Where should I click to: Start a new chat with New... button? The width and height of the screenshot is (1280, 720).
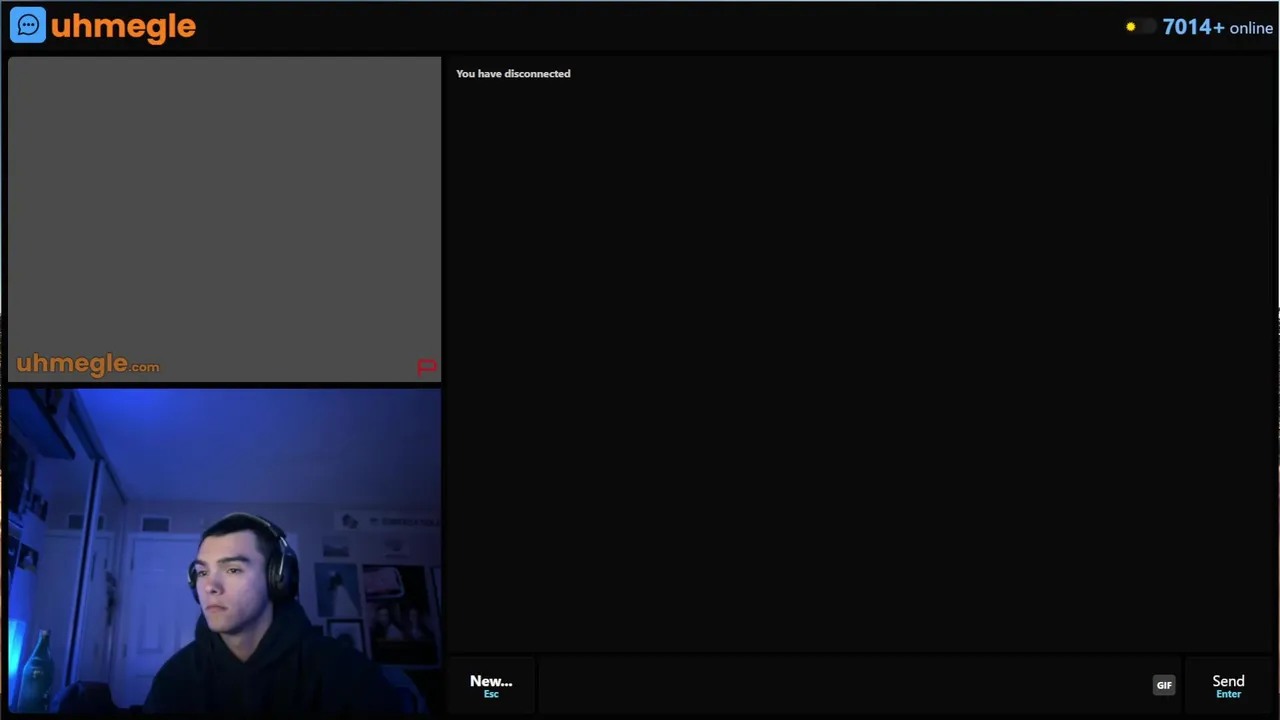[491, 685]
